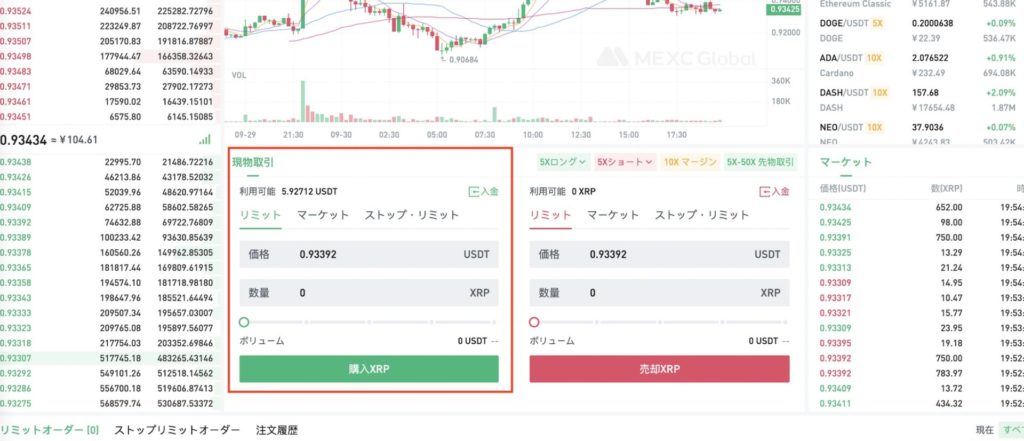The width and height of the screenshot is (1024, 441).
Task: Click the green deposit (入金) wallet icon
Action: (473, 191)
